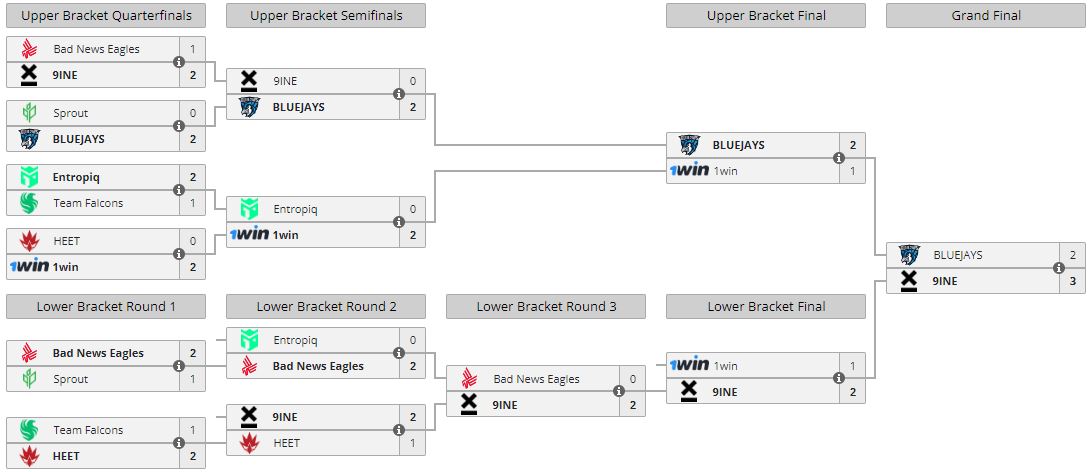
Task: Open 9INE team link in the Grand Final
Action: click(x=943, y=281)
